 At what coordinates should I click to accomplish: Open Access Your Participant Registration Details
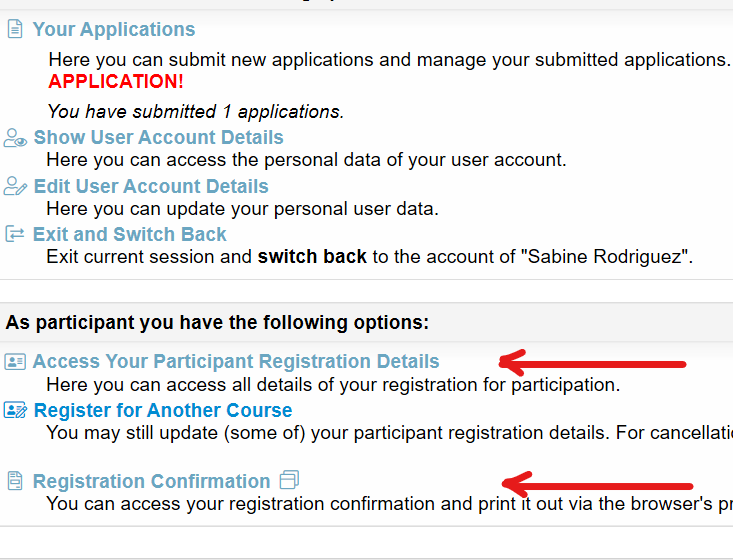coord(236,361)
